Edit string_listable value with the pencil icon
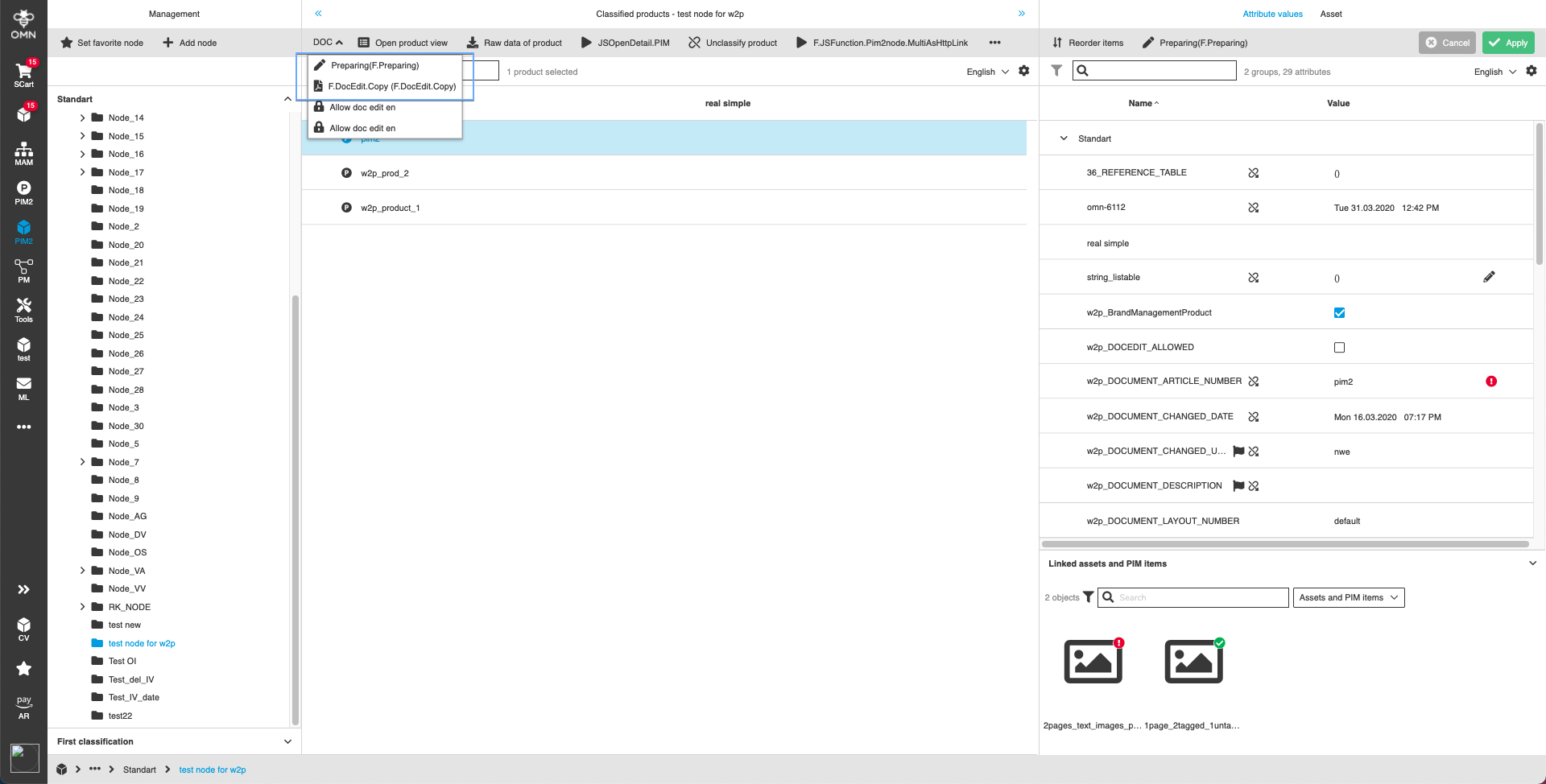 point(1489,276)
